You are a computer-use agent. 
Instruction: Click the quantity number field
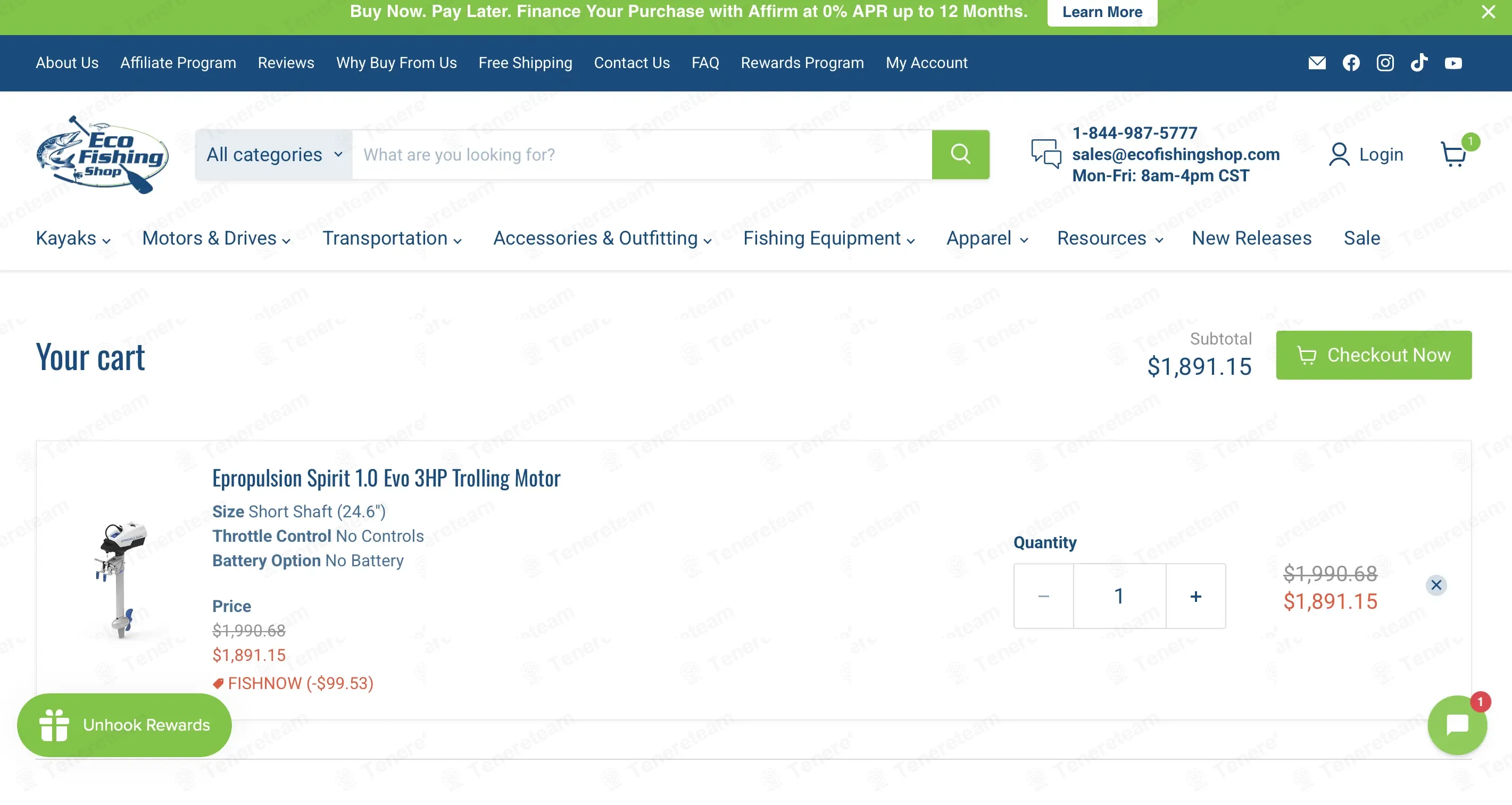[x=1119, y=596]
